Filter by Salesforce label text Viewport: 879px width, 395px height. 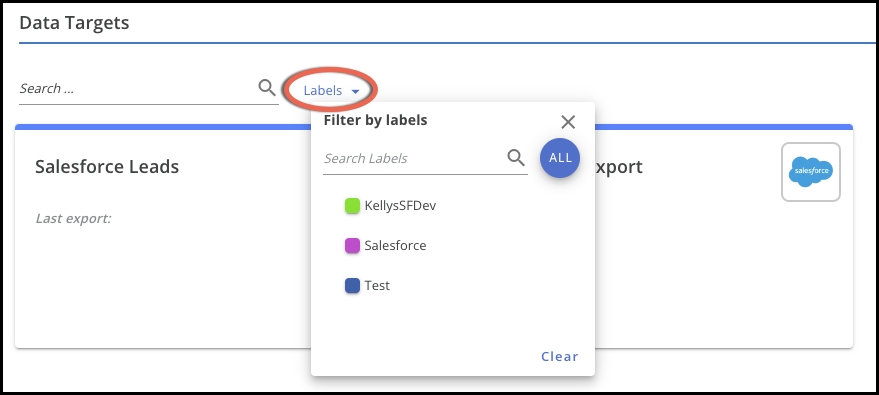(x=395, y=245)
